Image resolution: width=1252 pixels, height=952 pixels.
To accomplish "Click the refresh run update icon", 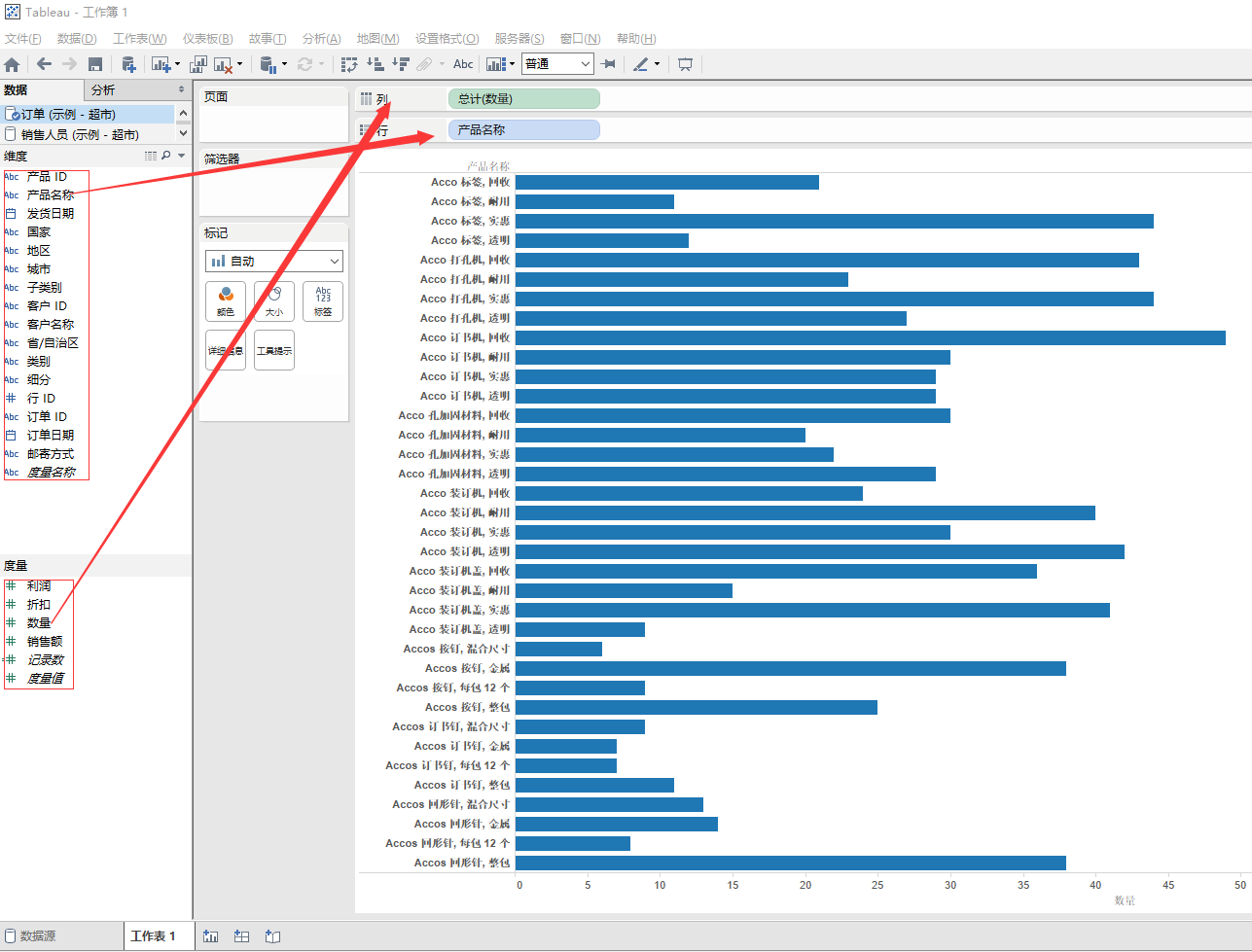I will coord(304,64).
